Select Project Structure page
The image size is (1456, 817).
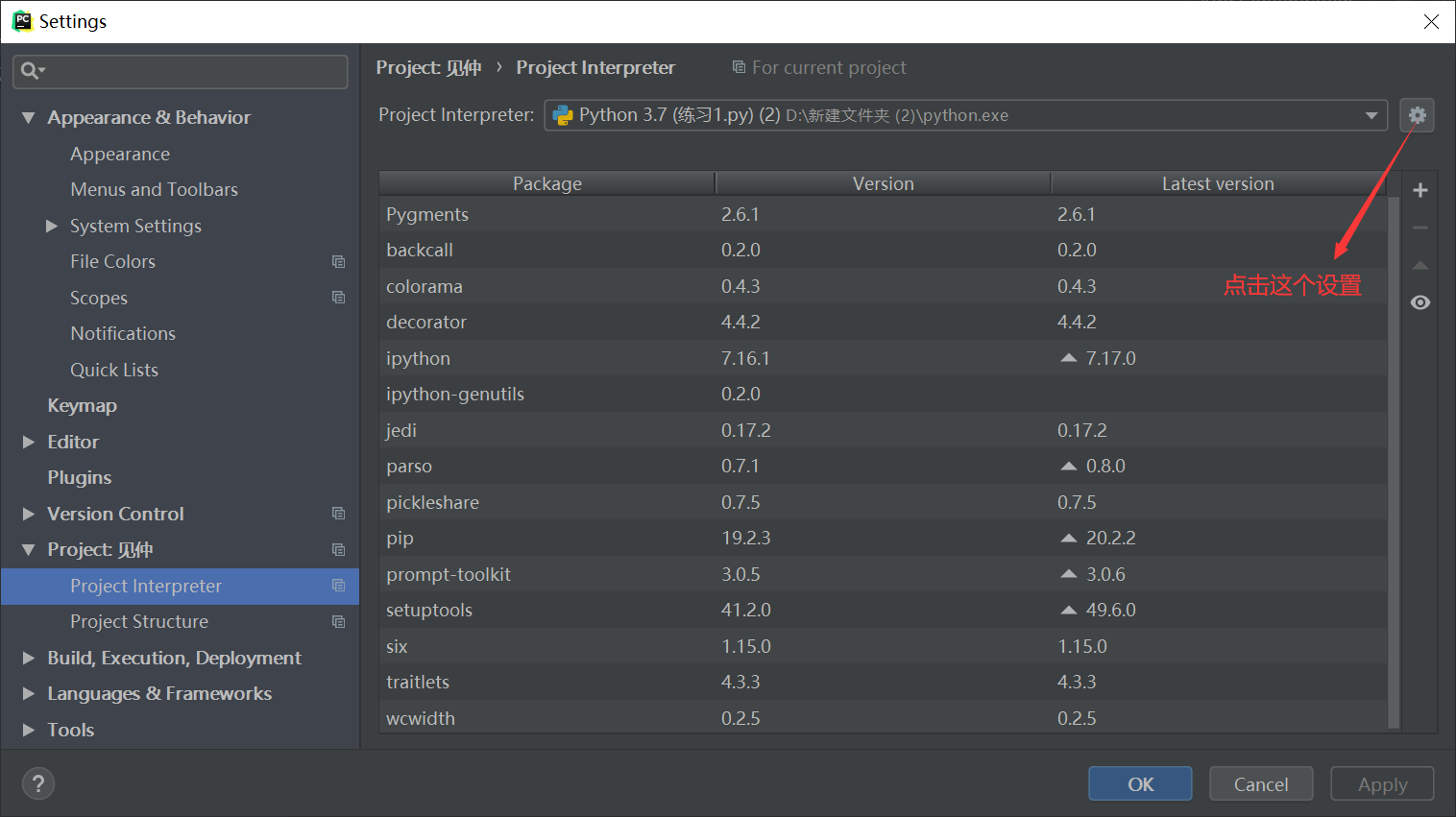tap(139, 621)
